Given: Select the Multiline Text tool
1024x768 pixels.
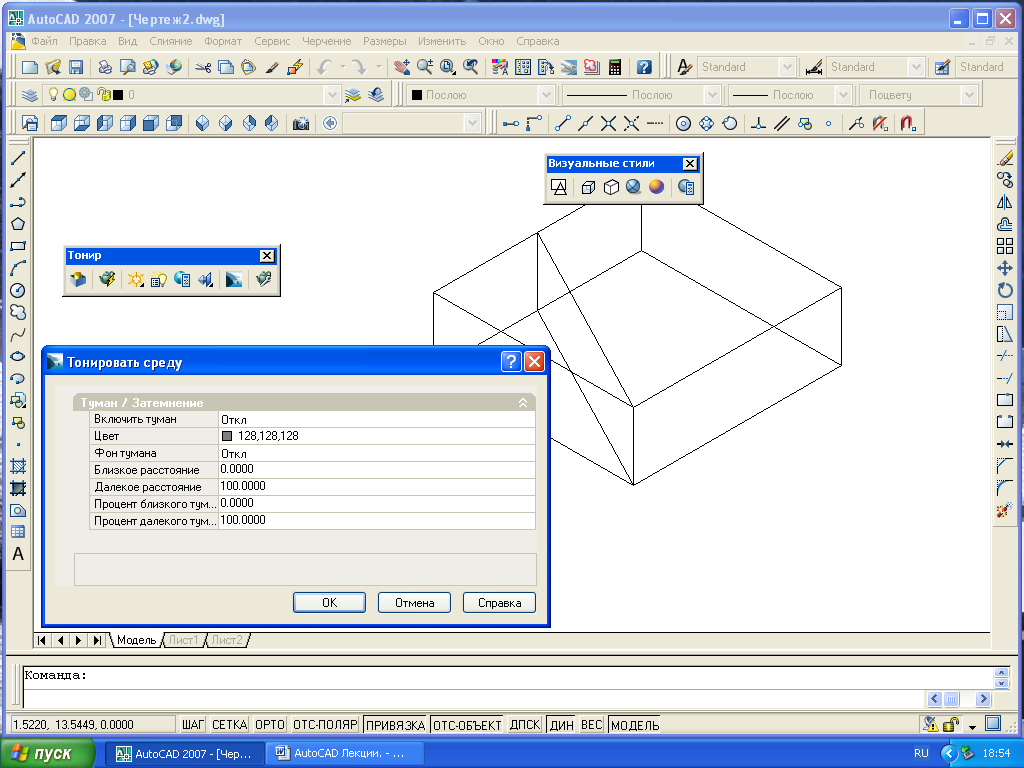Looking at the screenshot, I should 18,554.
